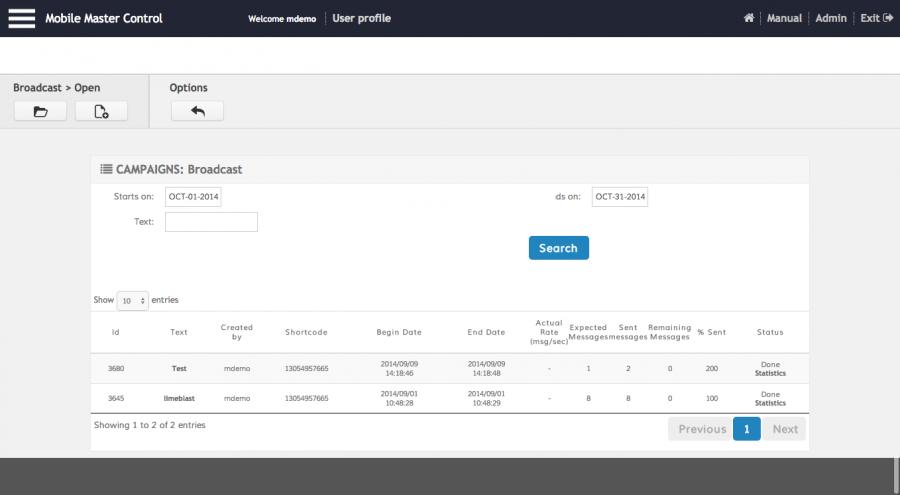Sort table by Begin Date column

pyautogui.click(x=399, y=332)
